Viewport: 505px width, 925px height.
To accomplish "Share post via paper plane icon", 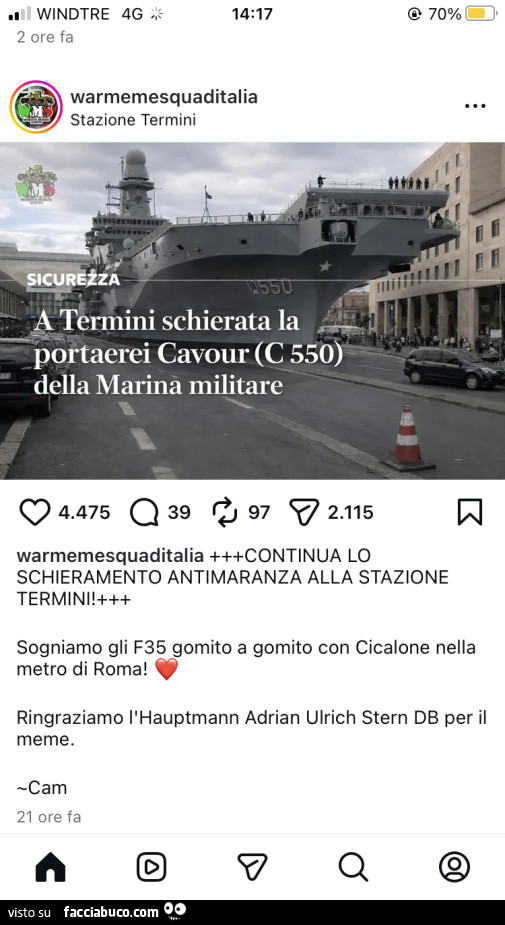I will [304, 511].
